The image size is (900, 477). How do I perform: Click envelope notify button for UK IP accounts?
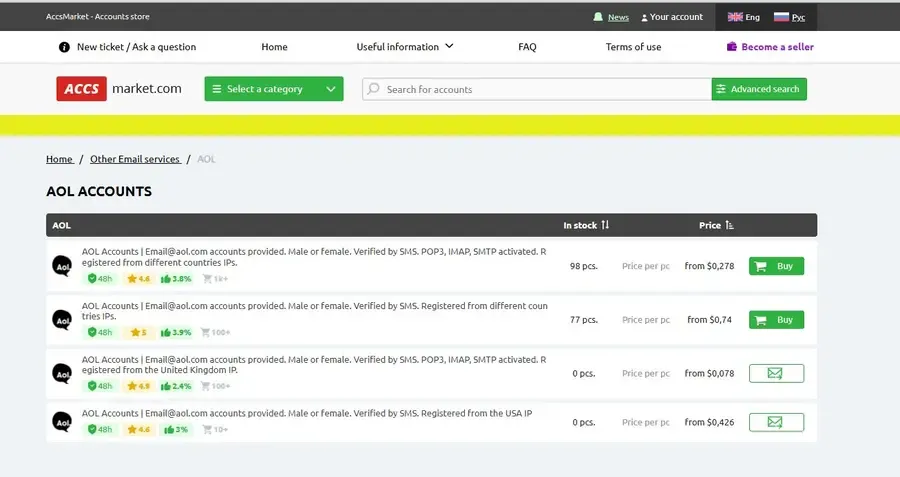click(x=776, y=374)
